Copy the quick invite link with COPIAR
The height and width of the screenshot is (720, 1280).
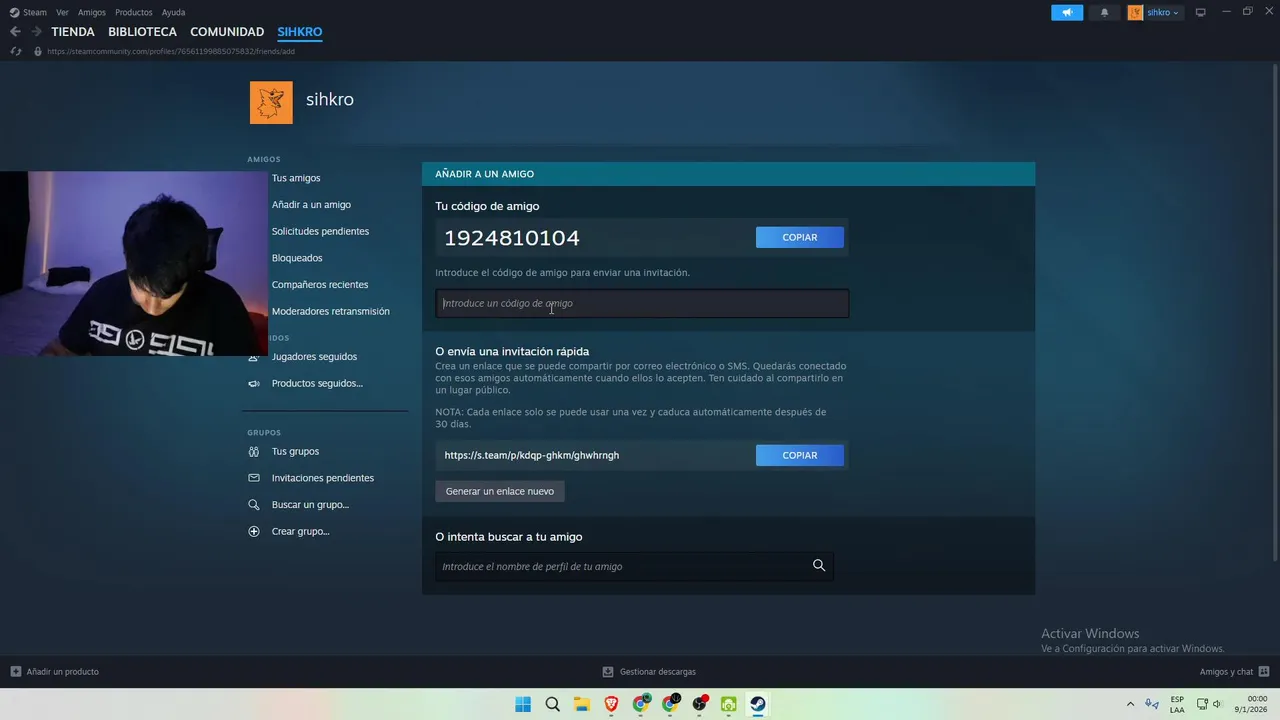(x=800, y=455)
